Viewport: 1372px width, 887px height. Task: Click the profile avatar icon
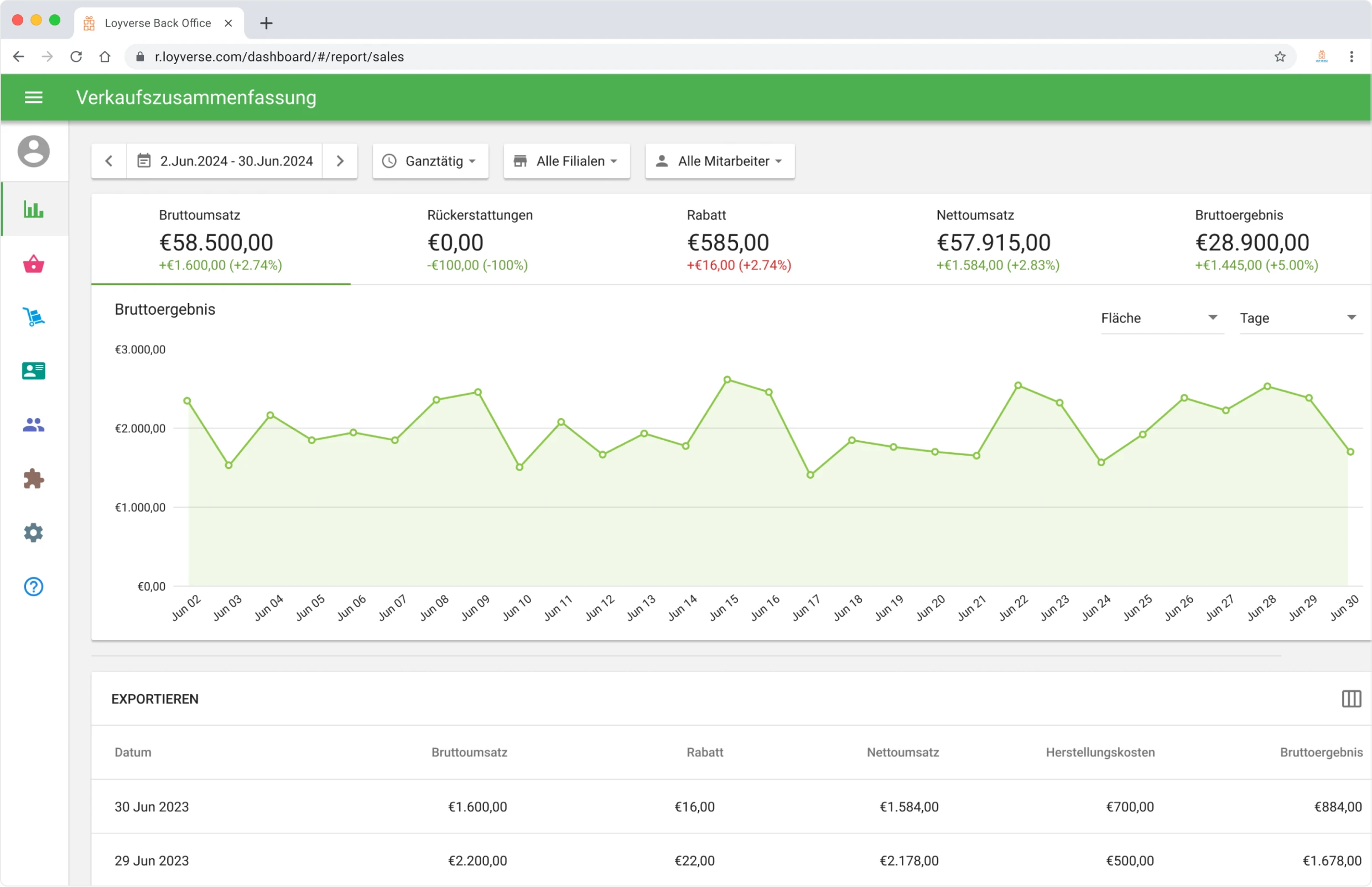[33, 151]
